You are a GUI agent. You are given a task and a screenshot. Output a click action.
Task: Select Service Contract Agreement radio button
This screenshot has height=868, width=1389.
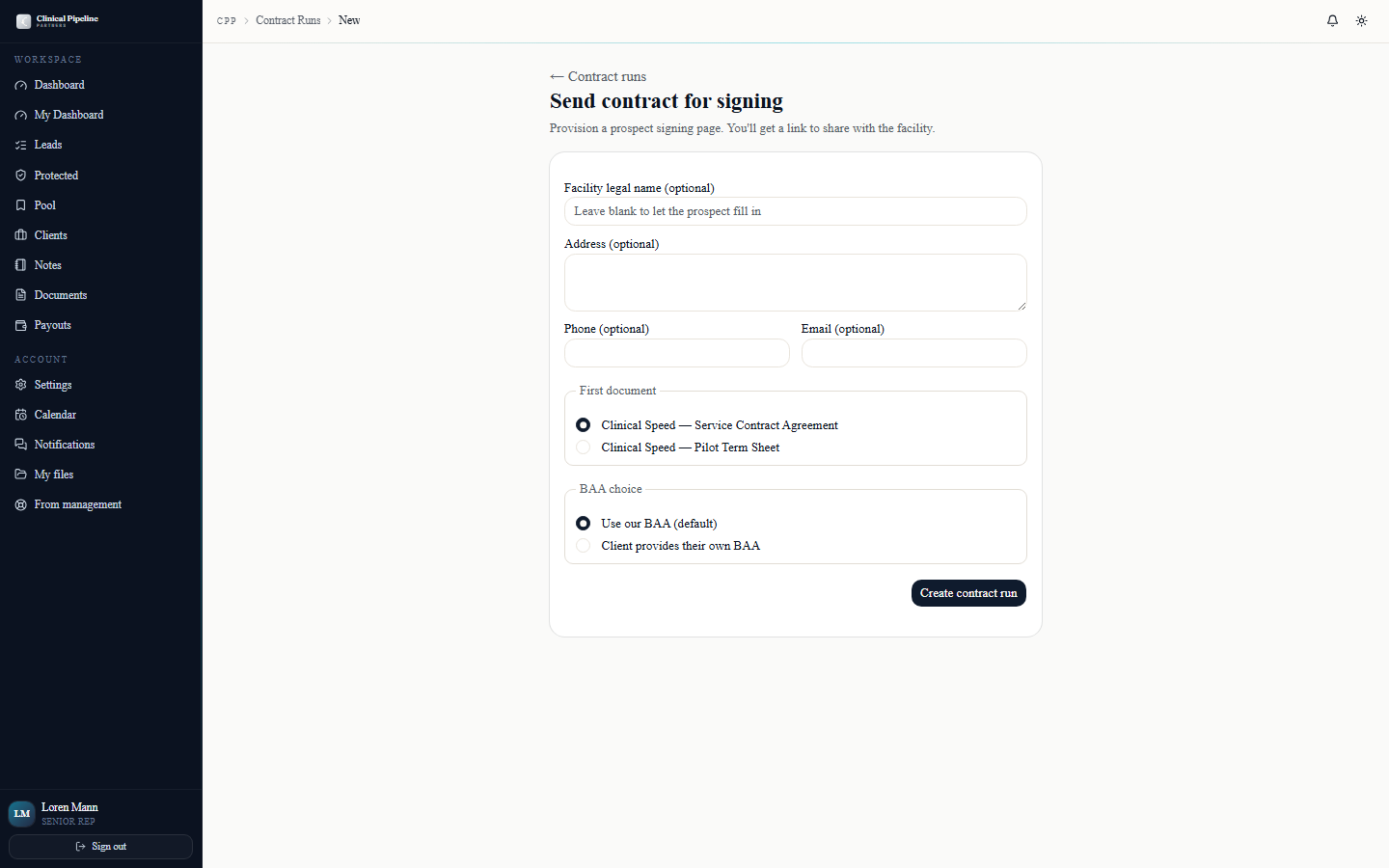click(583, 425)
